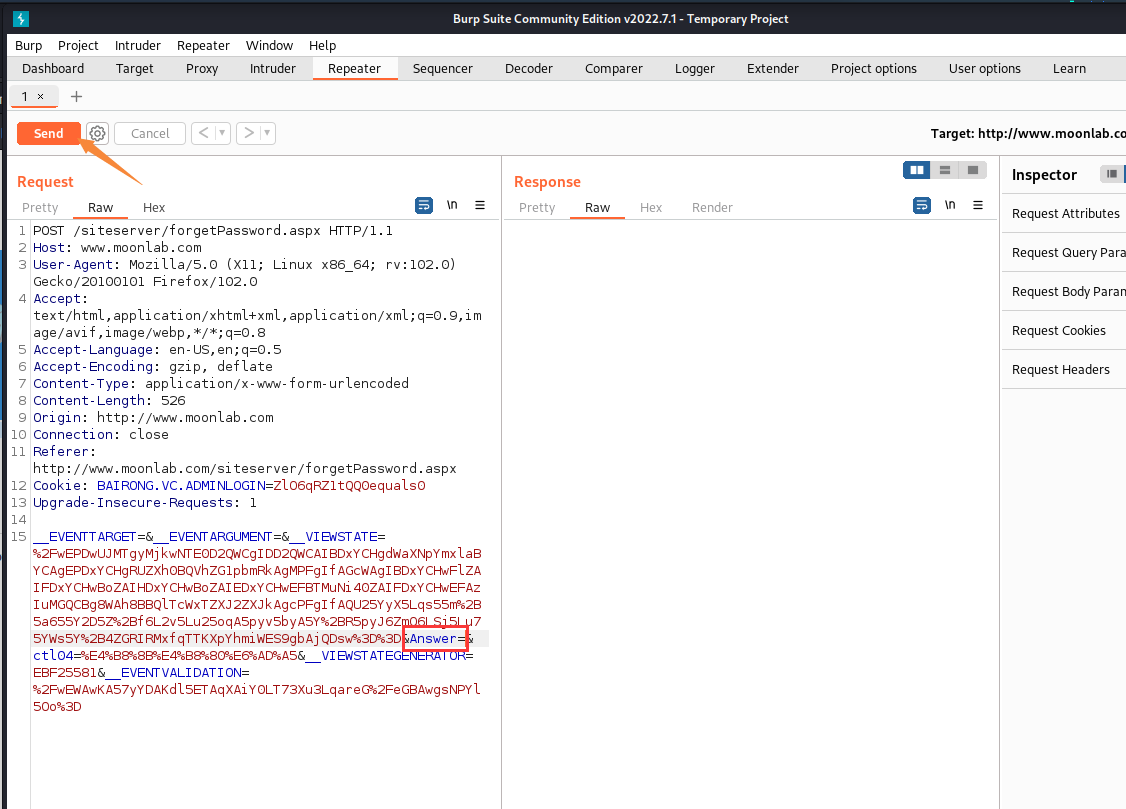Viewport: 1126px width, 809px height.
Task: Close Repeater tab 1 with x
Action: (x=40, y=96)
